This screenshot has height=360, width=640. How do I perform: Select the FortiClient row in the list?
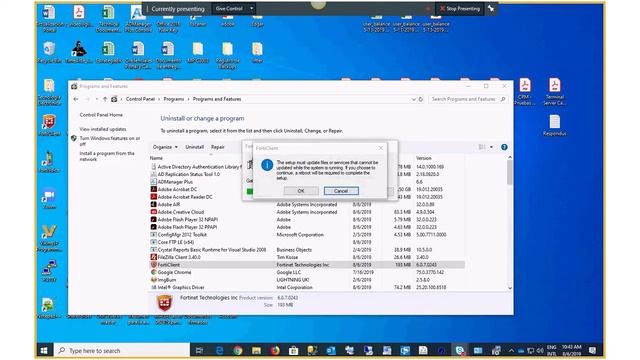[x=307, y=265]
